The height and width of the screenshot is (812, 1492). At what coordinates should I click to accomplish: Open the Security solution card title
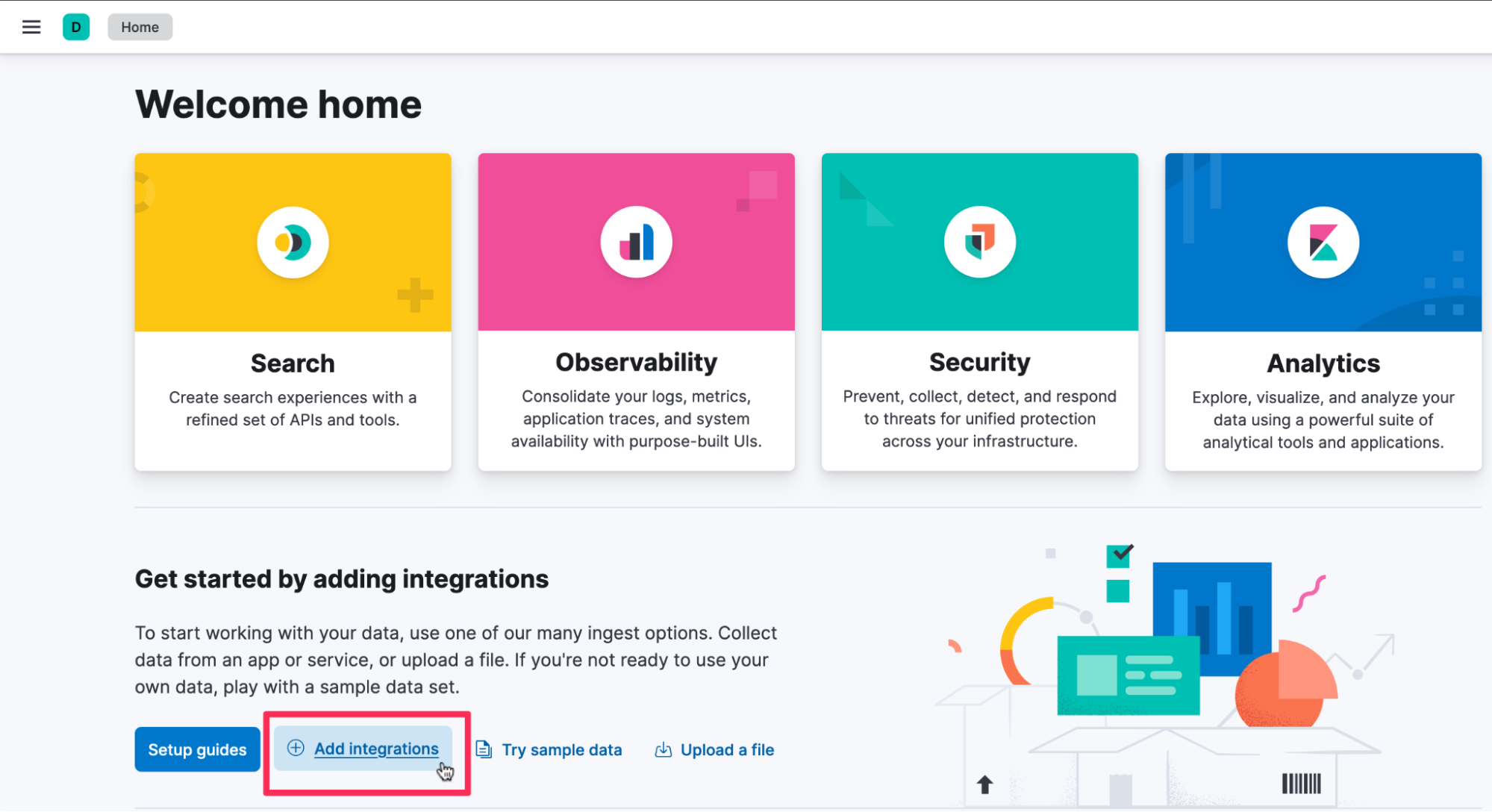(x=979, y=362)
